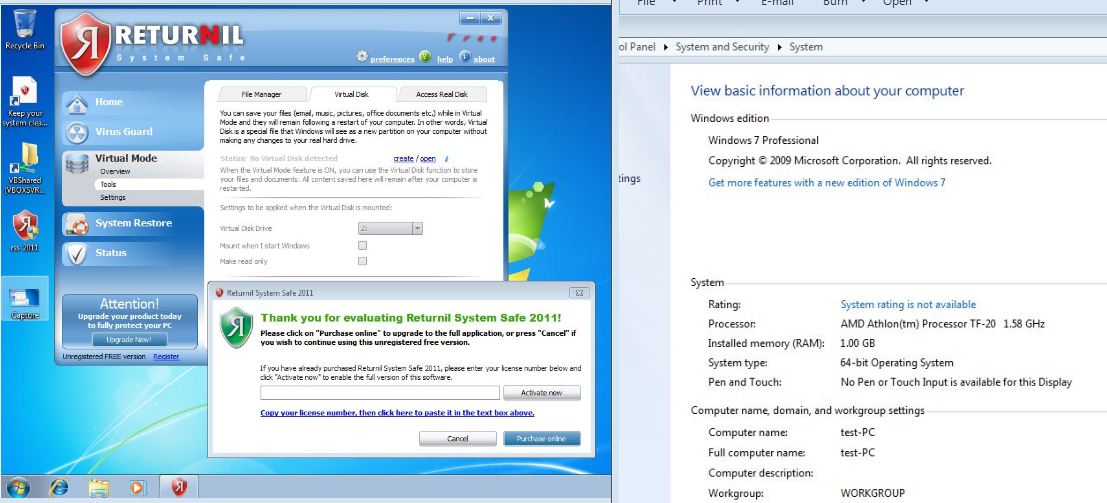Select the rss 2011 desktop icon
This screenshot has height=503, width=1107.
click(25, 230)
